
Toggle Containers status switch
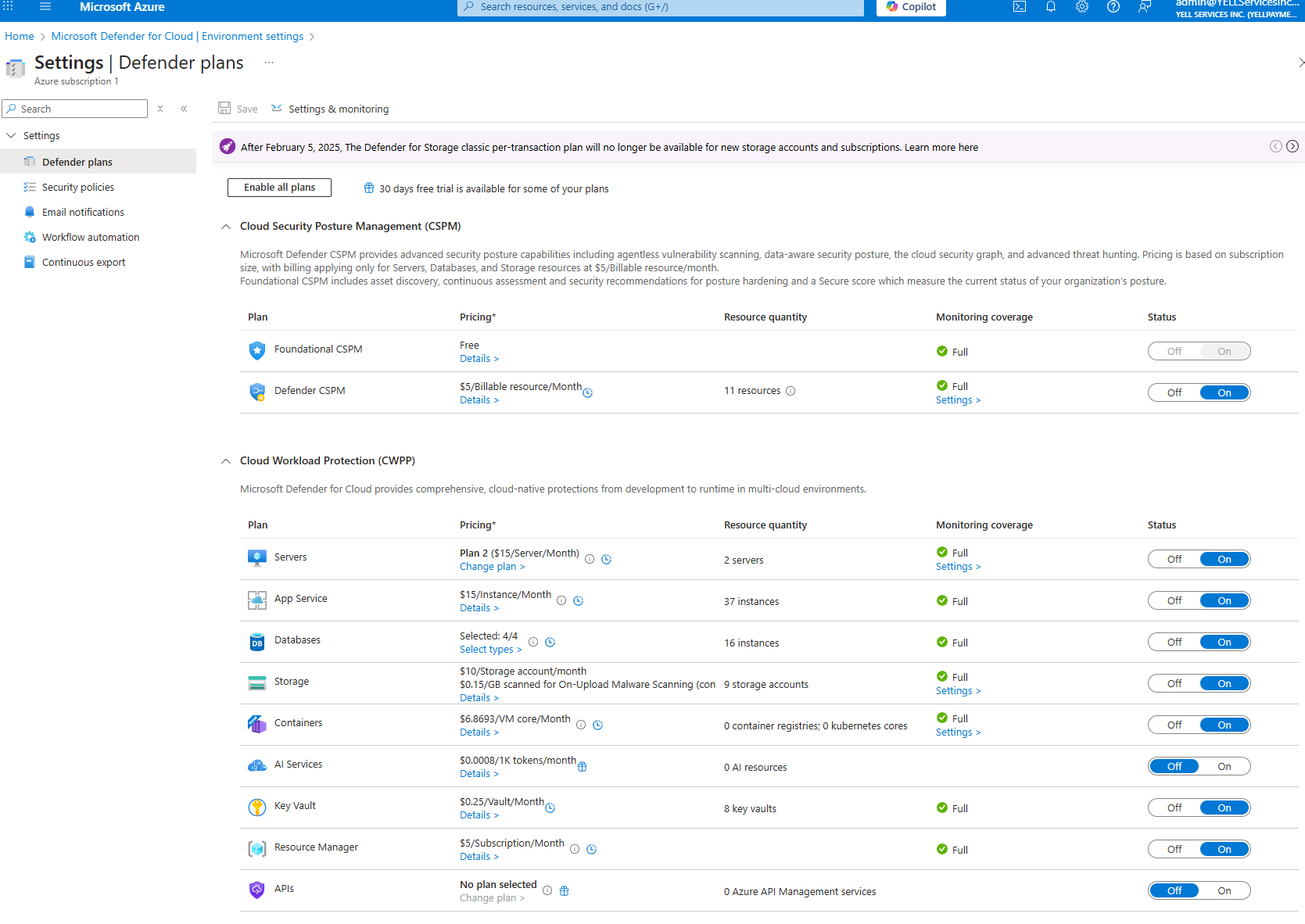[x=1199, y=725]
